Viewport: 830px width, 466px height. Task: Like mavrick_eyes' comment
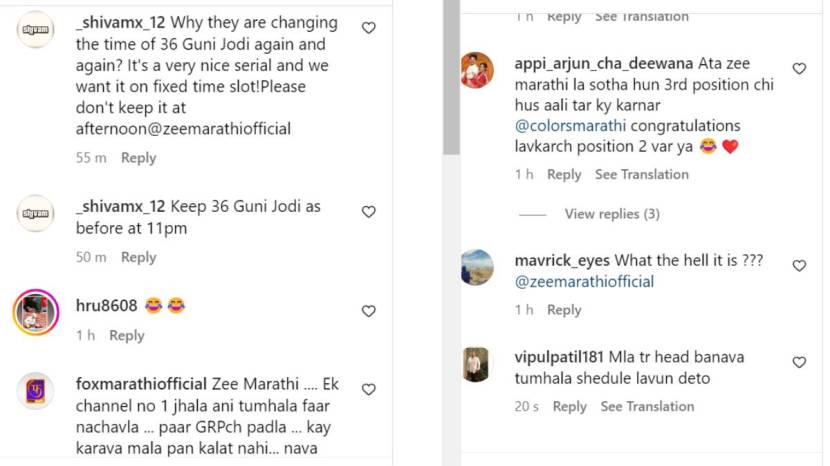pyautogui.click(x=799, y=266)
